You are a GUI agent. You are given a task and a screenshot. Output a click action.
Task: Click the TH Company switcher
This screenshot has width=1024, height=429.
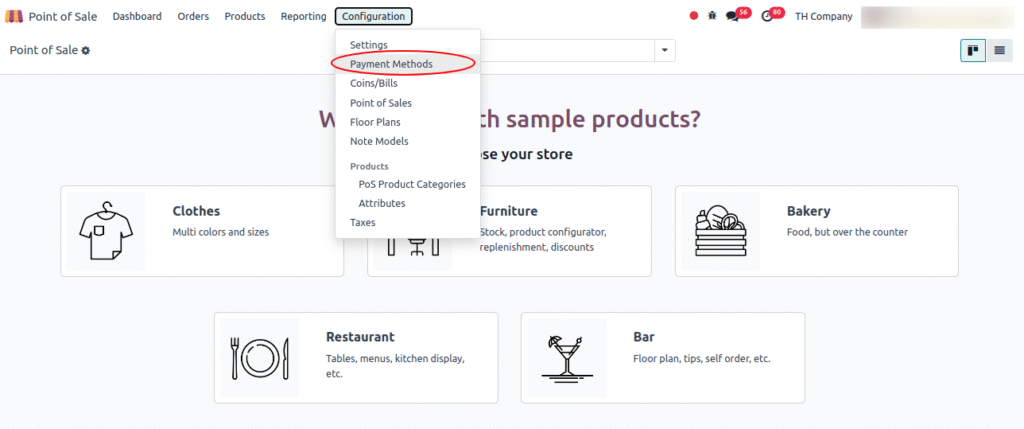click(824, 16)
